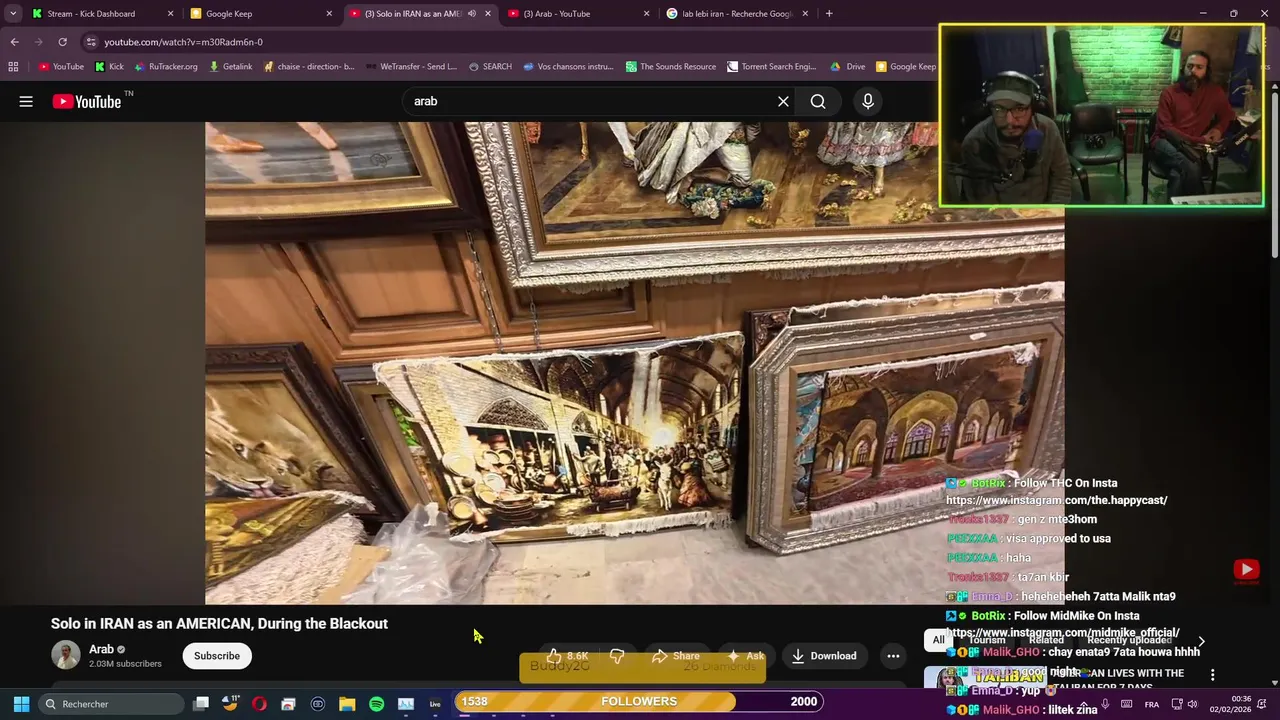Open the Live app taskbar icon
Screen dimensions: 1280x720
tap(435, 704)
